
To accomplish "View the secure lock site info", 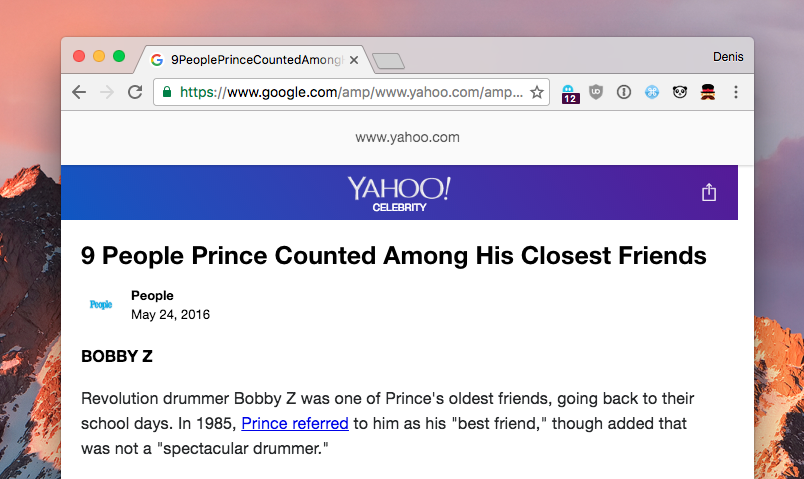I will [167, 92].
